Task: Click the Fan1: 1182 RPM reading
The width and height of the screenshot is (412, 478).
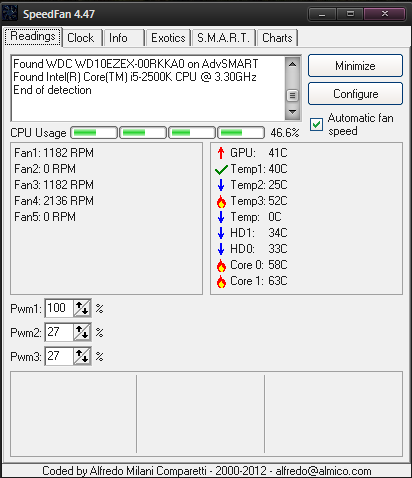Action: pos(54,153)
